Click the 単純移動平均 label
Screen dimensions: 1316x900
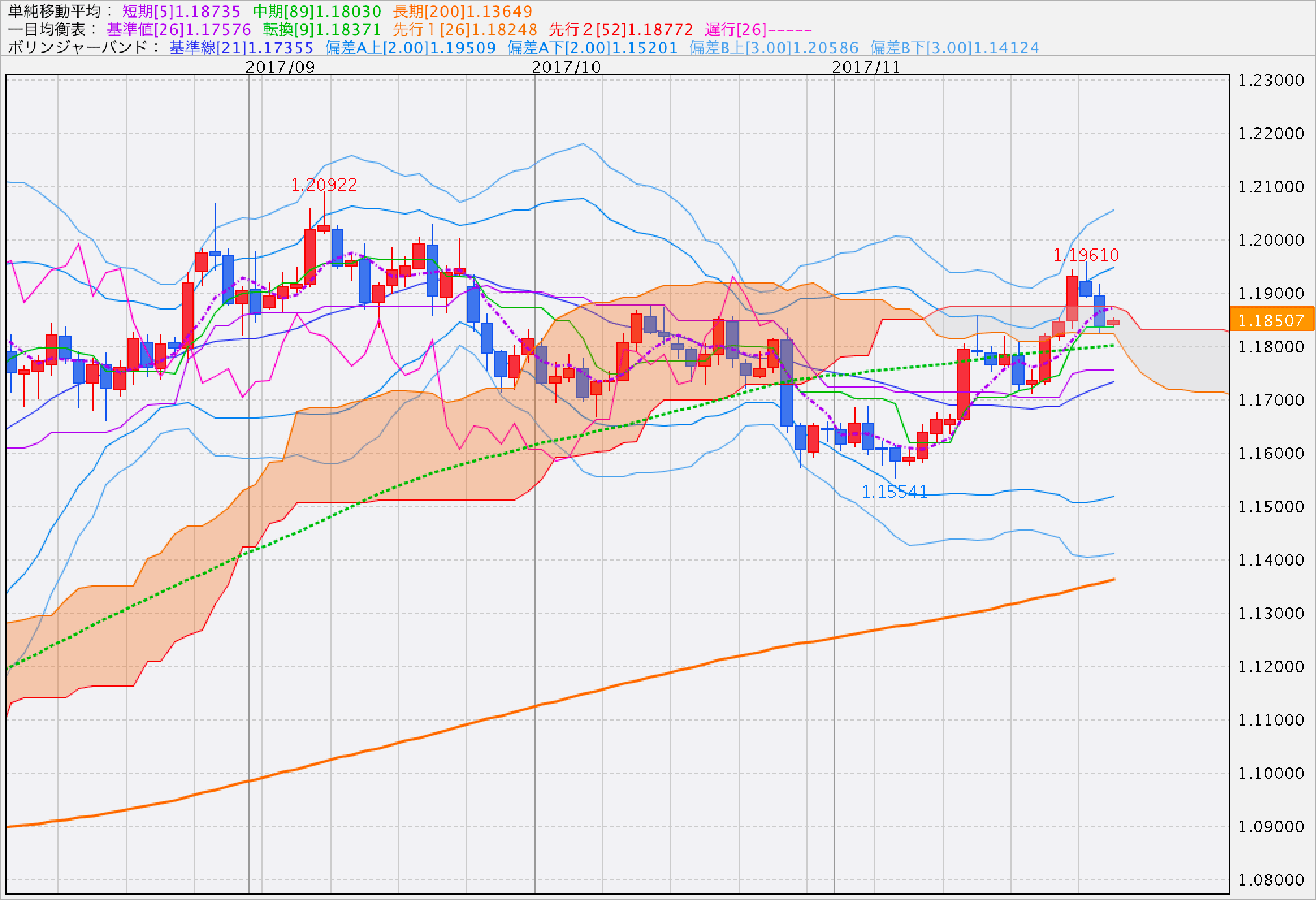pyautogui.click(x=60, y=11)
